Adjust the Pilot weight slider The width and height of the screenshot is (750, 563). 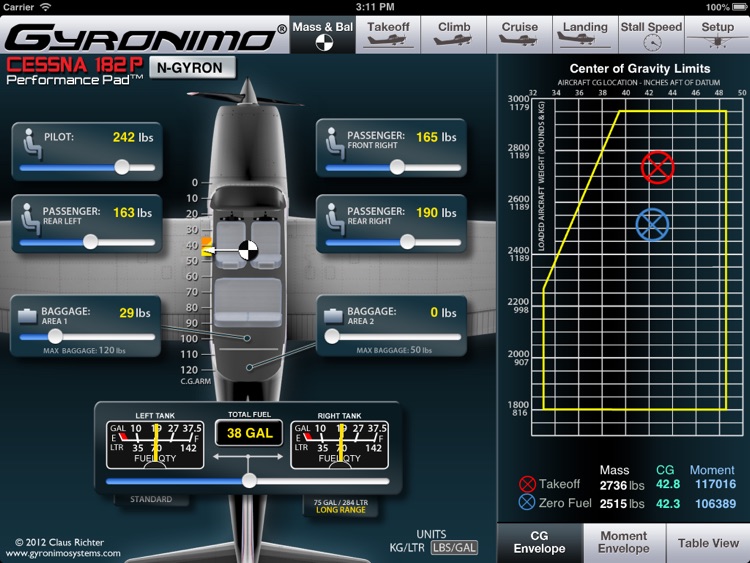coord(87,167)
